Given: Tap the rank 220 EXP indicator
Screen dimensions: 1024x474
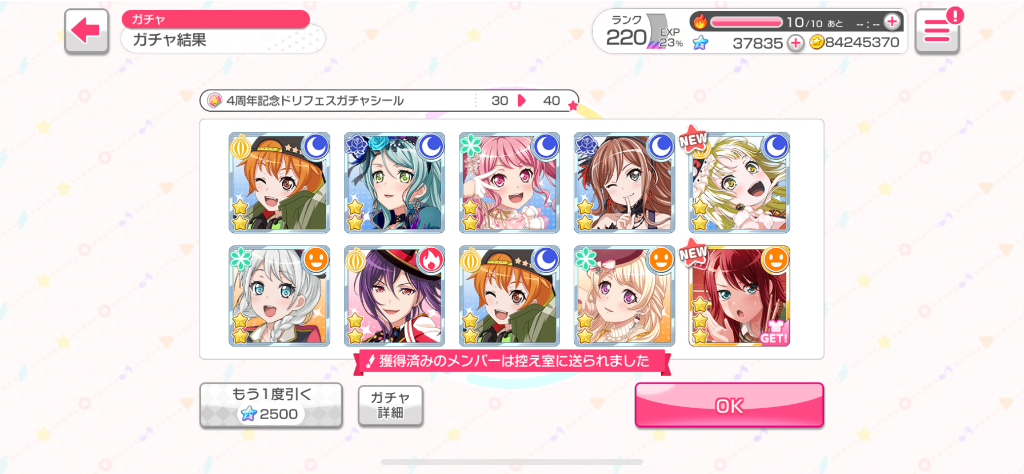Looking at the screenshot, I should 643,31.
